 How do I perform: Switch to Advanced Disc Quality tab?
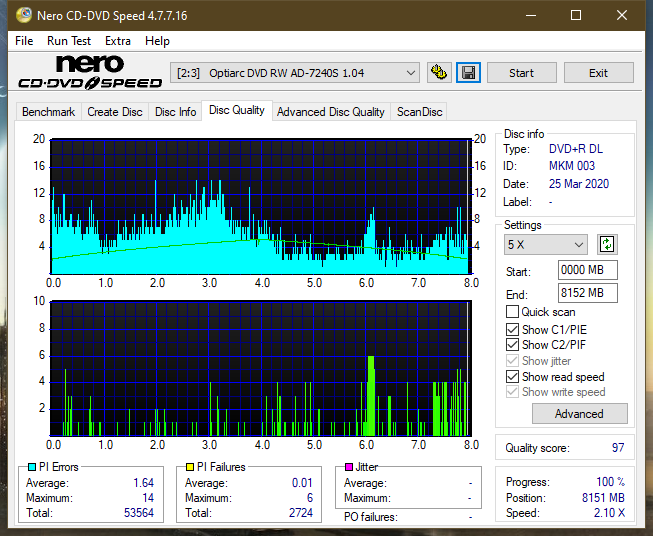coord(331,112)
